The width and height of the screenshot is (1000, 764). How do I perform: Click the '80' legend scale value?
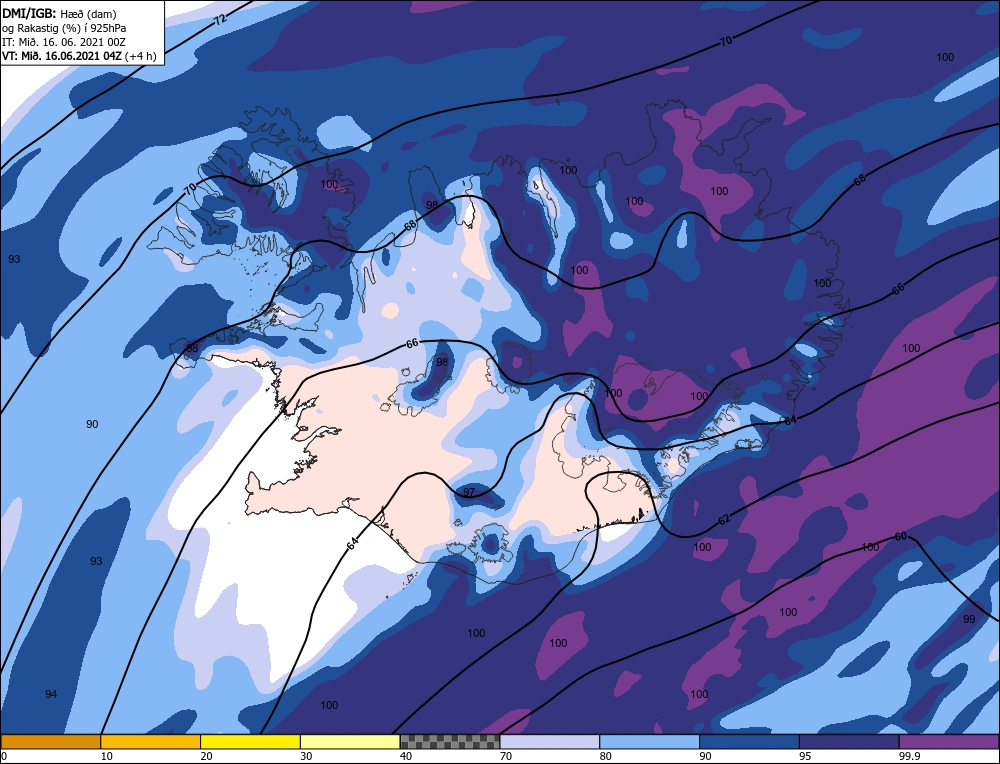click(606, 756)
